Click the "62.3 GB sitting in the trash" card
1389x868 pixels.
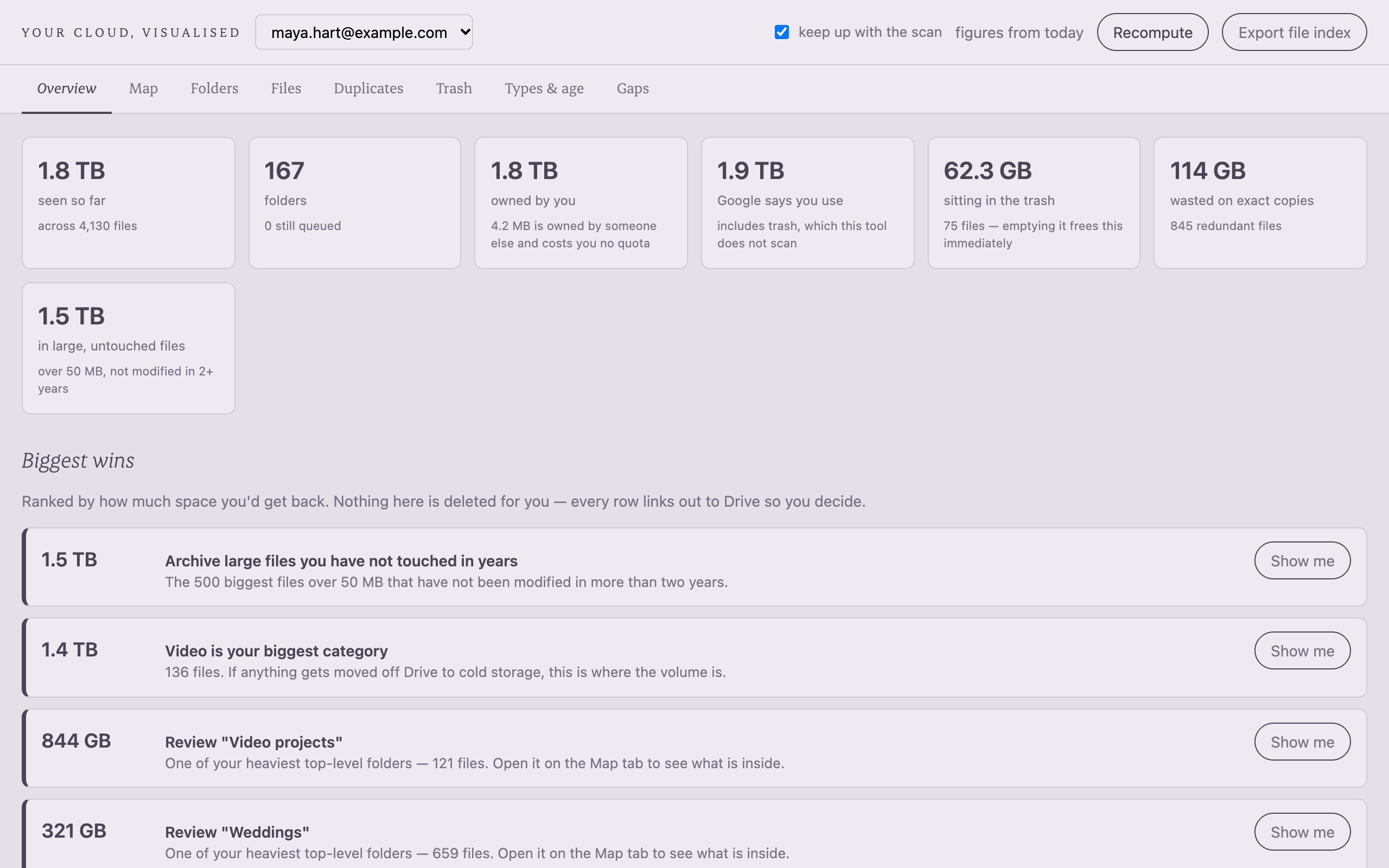click(1034, 203)
